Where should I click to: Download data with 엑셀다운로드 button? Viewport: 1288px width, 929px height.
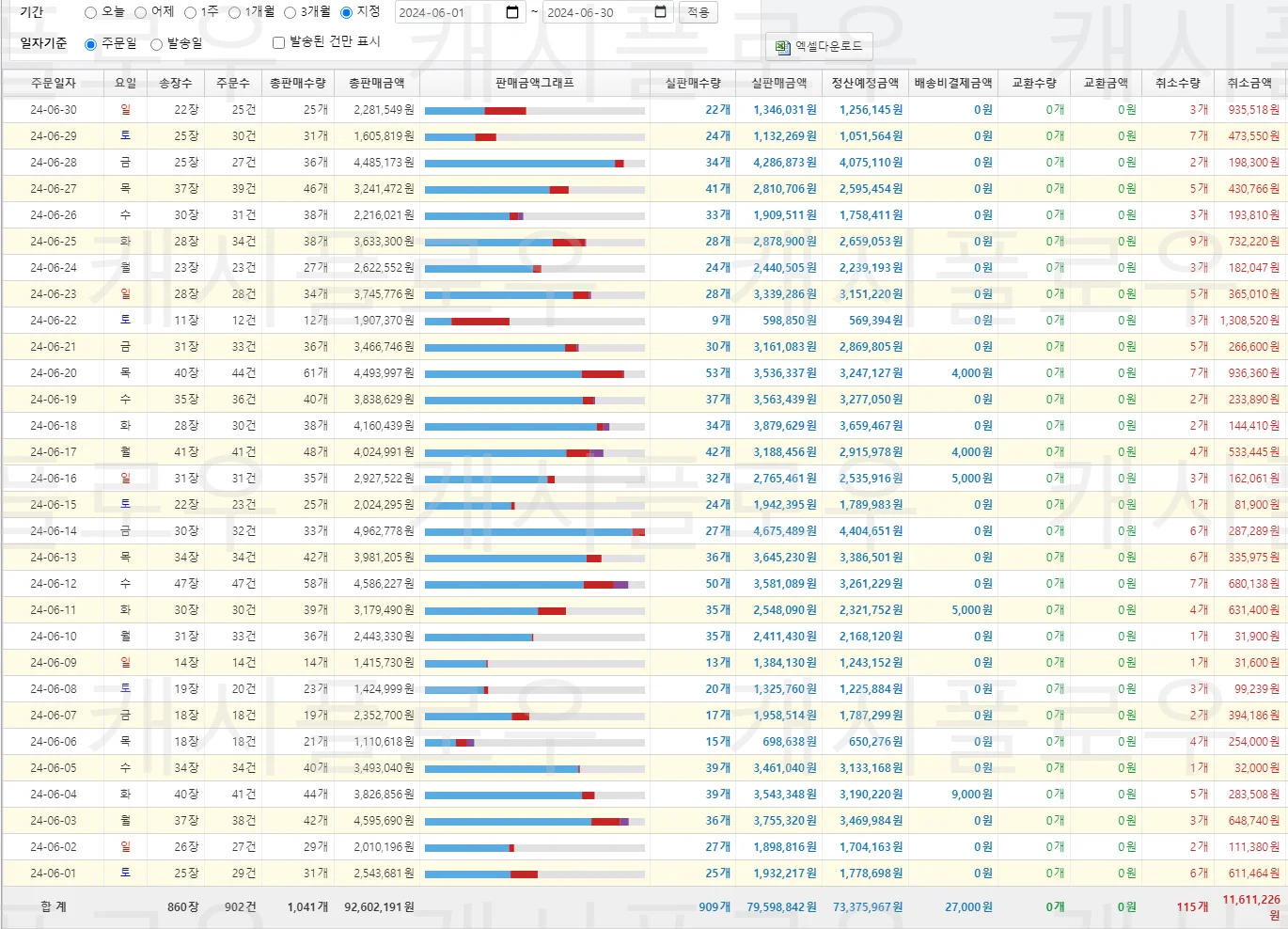pyautogui.click(x=820, y=46)
